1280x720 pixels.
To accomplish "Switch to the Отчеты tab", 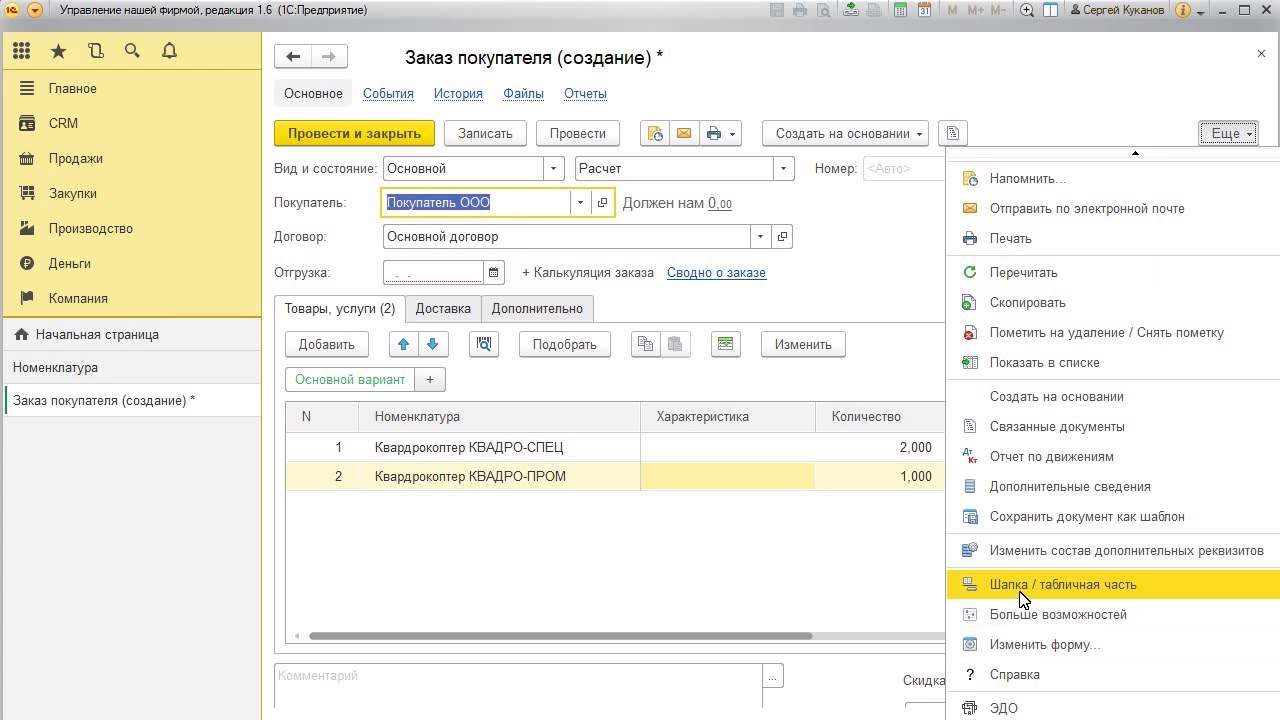I will (x=585, y=93).
